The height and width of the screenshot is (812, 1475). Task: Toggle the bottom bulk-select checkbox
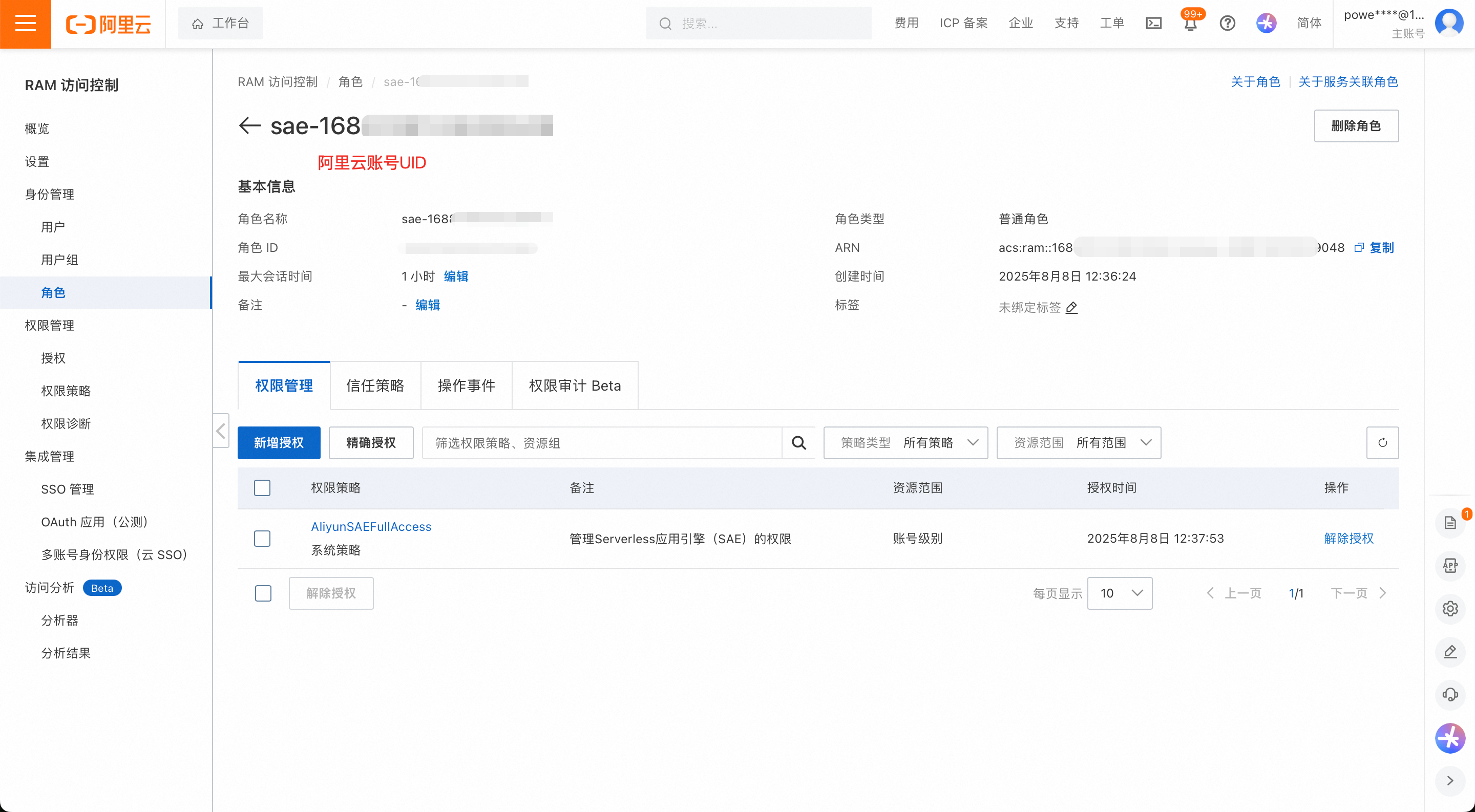click(x=263, y=593)
